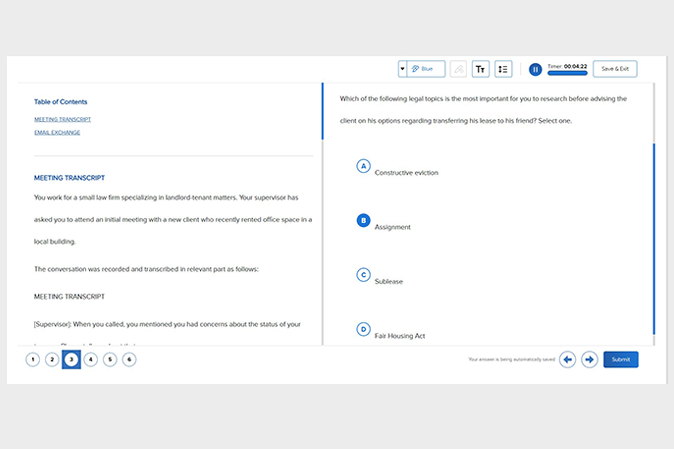This screenshot has width=674, height=449.
Task: Choose option B Assignment
Action: 364,220
